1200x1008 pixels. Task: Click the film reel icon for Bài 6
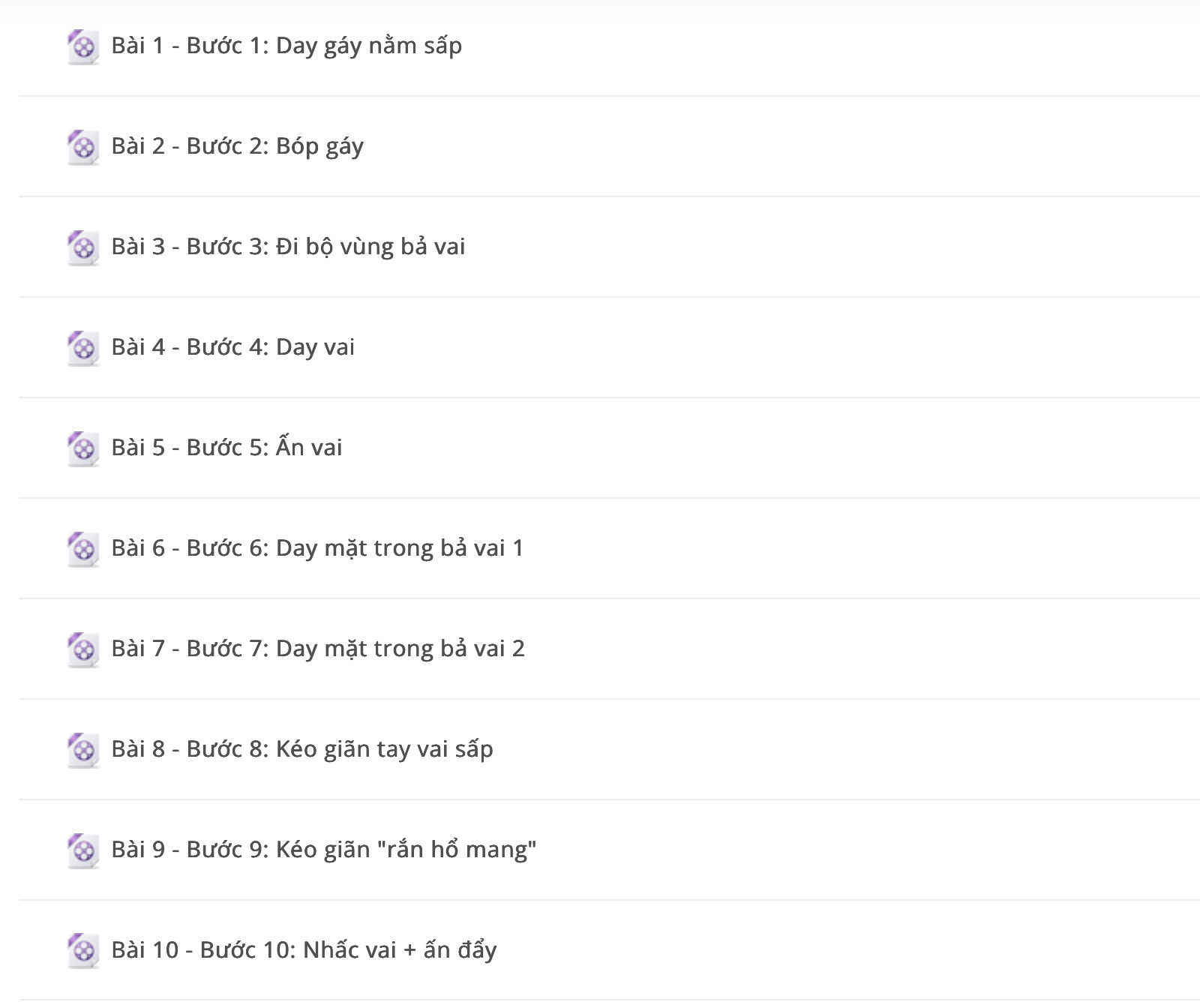pyautogui.click(x=83, y=550)
